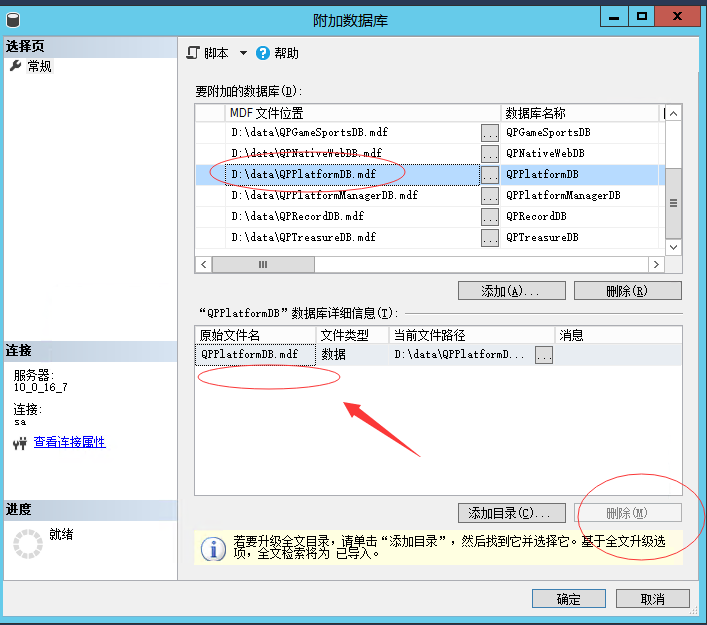Click the 文件类型 column header
This screenshot has width=707, height=625.
pyautogui.click(x=353, y=335)
